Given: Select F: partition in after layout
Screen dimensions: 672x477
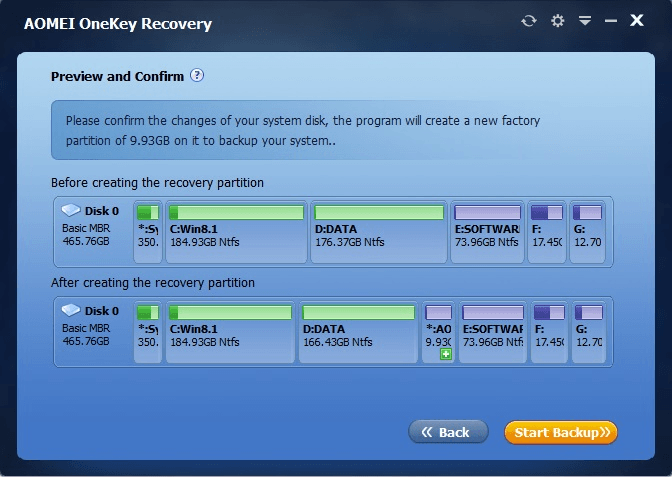Looking at the screenshot, I should point(549,332).
